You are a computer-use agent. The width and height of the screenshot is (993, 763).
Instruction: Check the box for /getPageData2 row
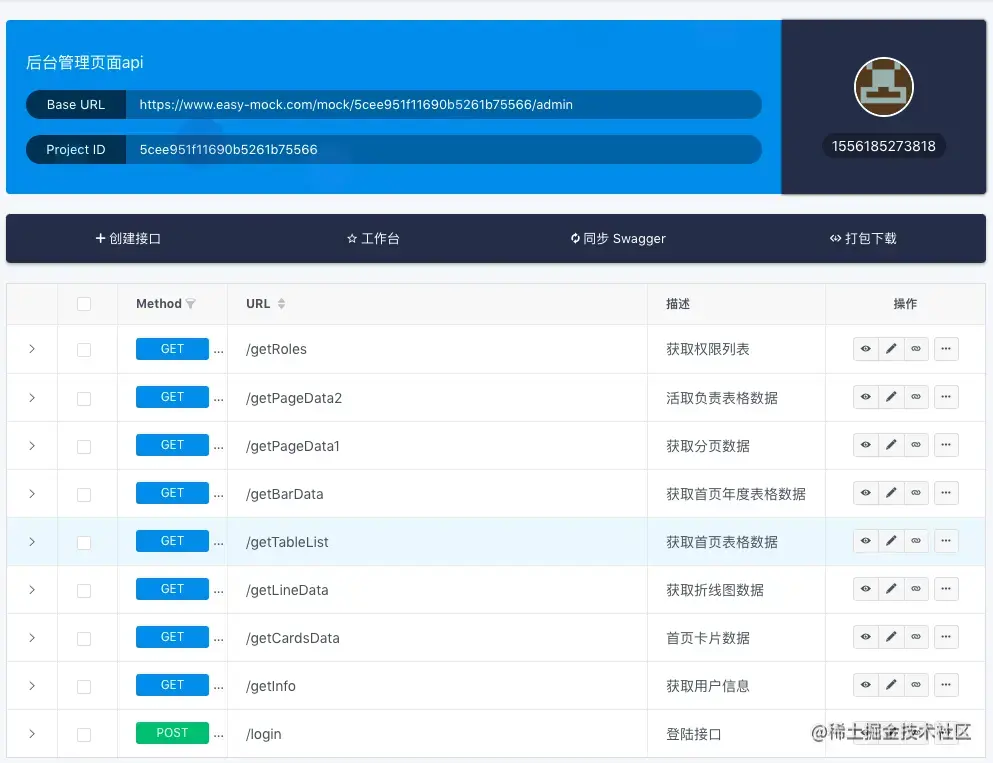pos(84,398)
